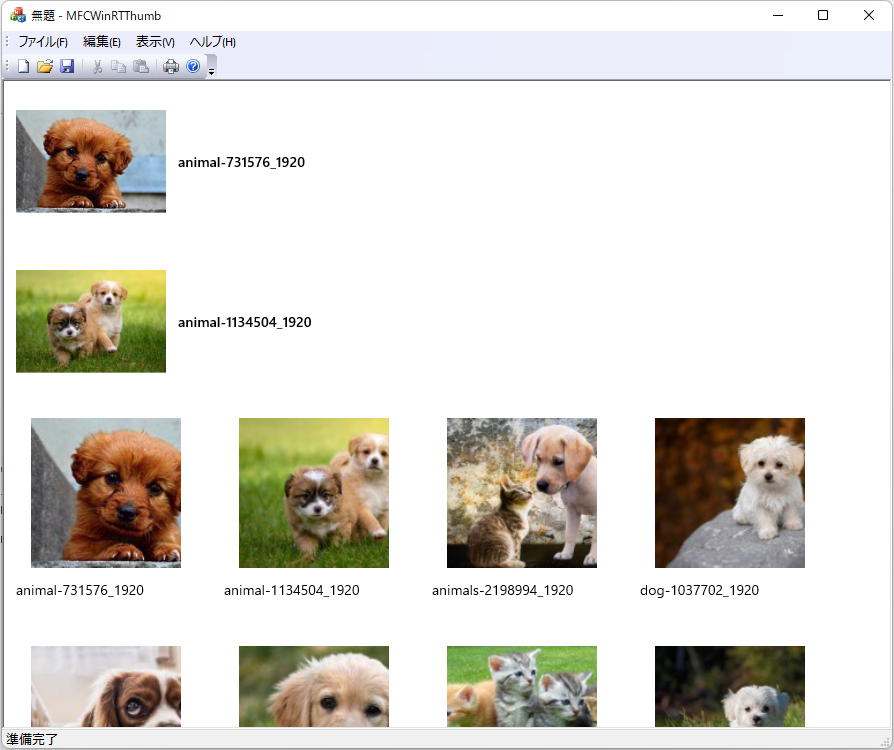Click the MFCWinRTThumb app icon in title bar
The width and height of the screenshot is (894, 750).
tap(18, 15)
